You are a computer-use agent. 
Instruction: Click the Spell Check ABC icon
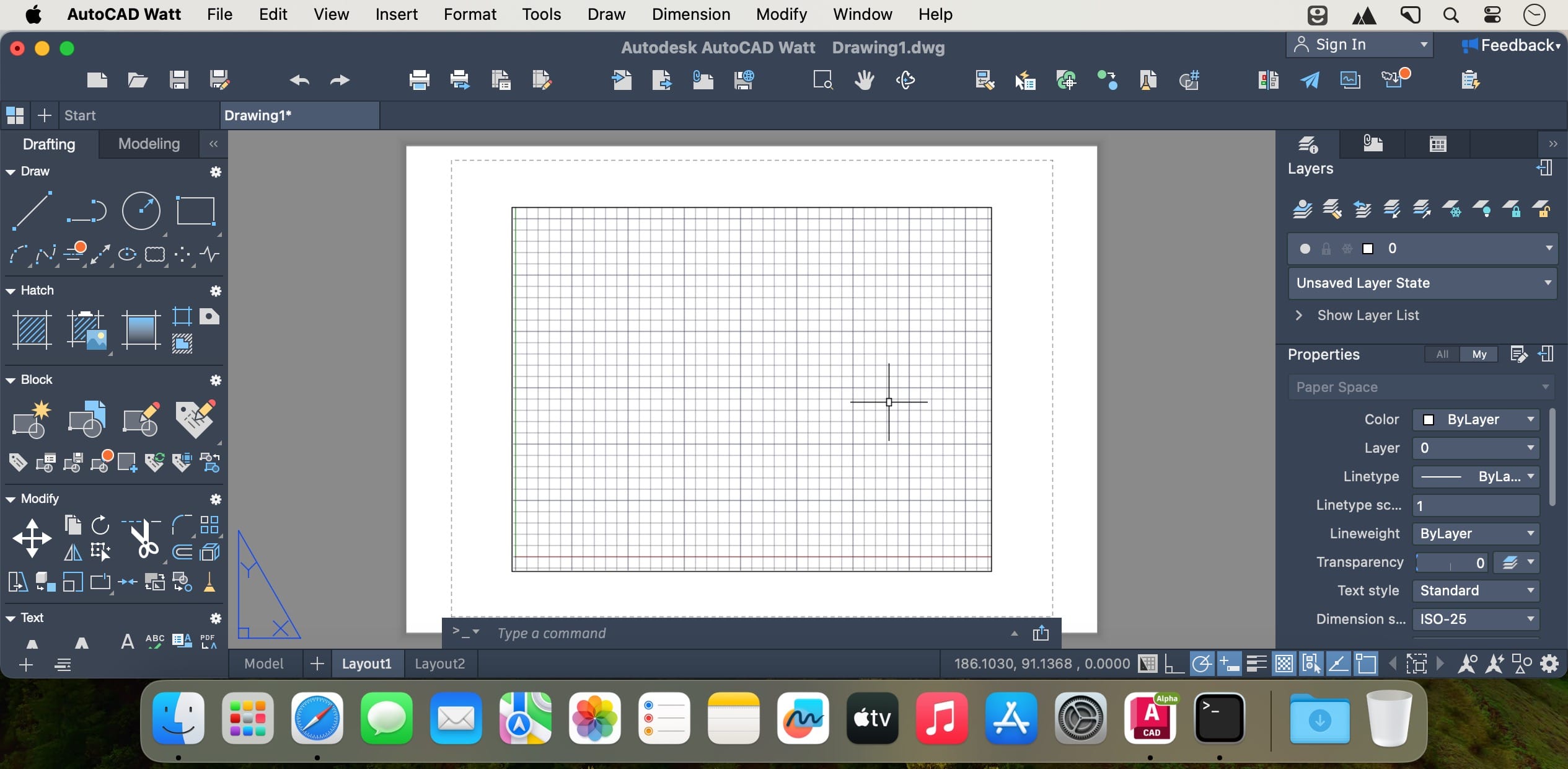tap(155, 641)
